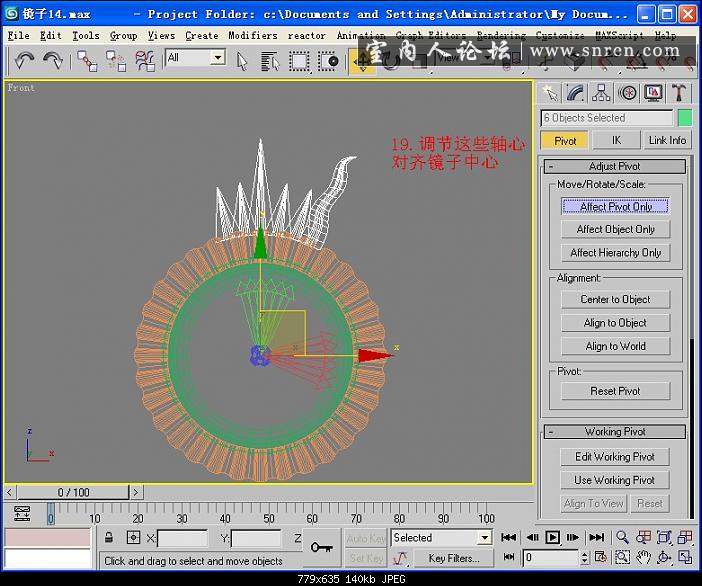Screen dimensions: 702x586
Task: Open the Utilities hammer panel
Action: point(679,93)
